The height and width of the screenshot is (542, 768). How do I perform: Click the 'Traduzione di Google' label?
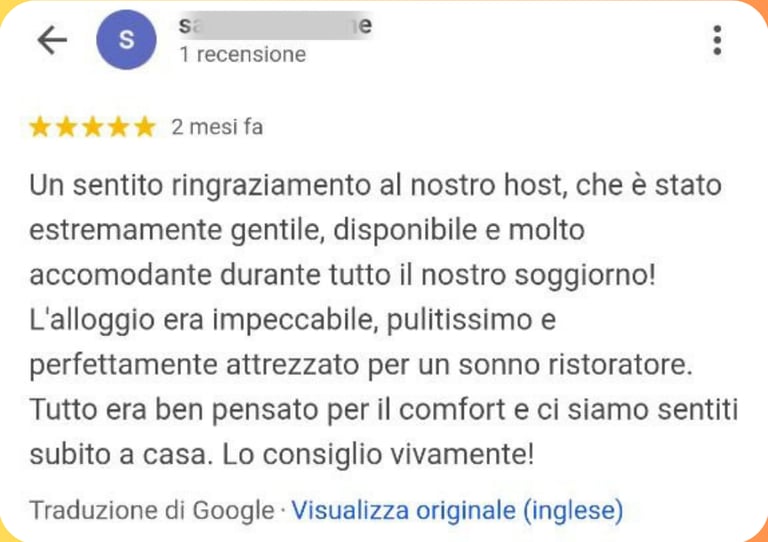[x=152, y=511]
